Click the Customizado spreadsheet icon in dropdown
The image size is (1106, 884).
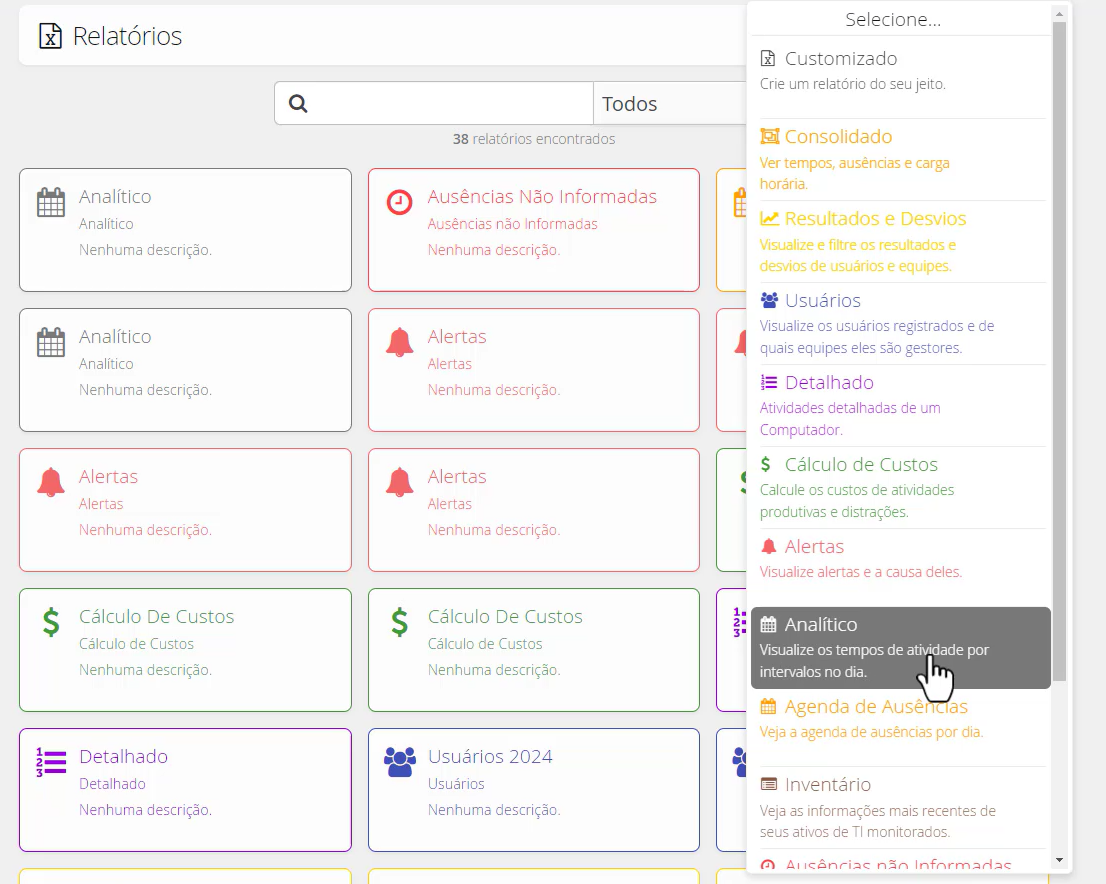click(768, 59)
